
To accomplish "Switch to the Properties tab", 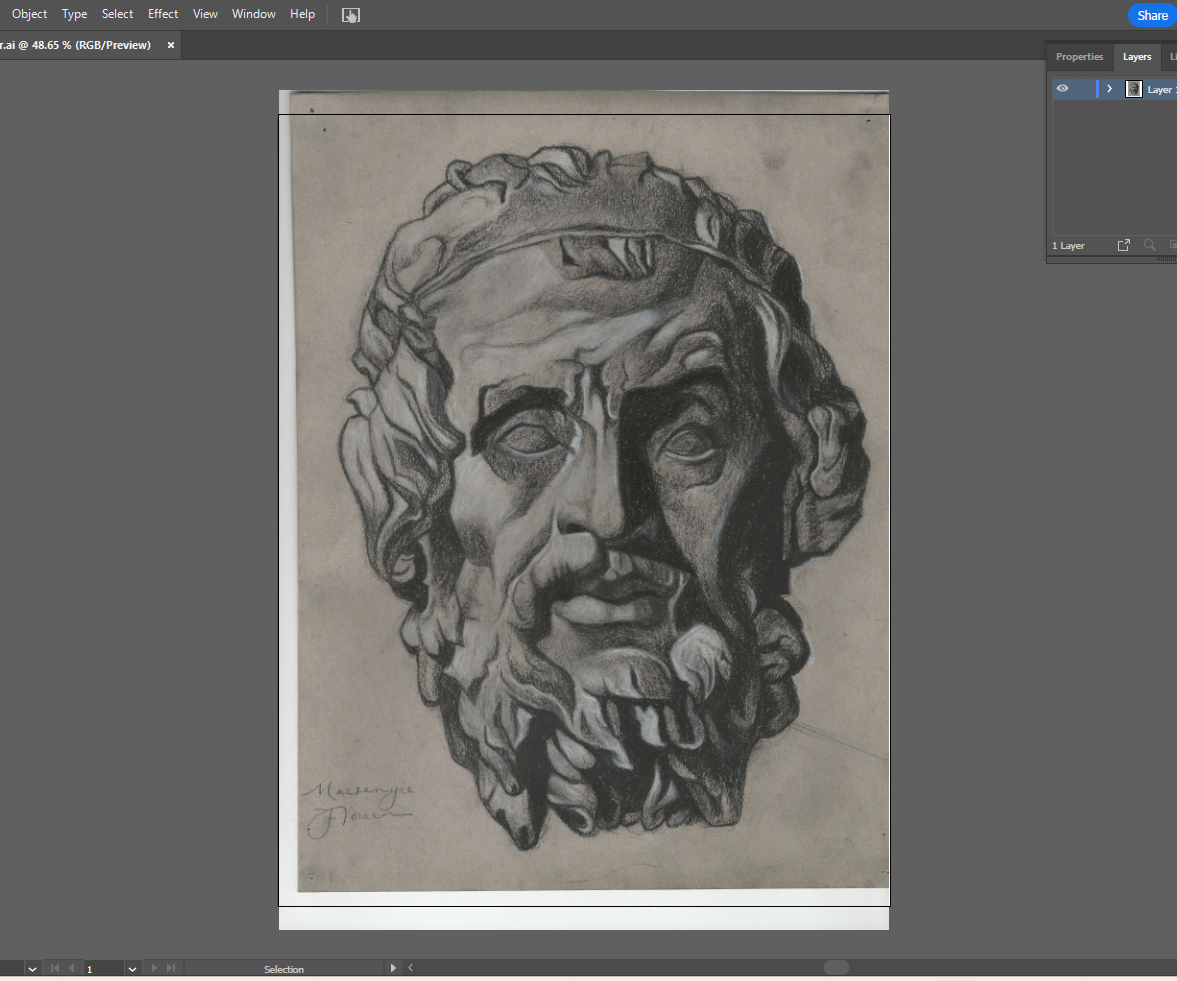I will tap(1079, 57).
